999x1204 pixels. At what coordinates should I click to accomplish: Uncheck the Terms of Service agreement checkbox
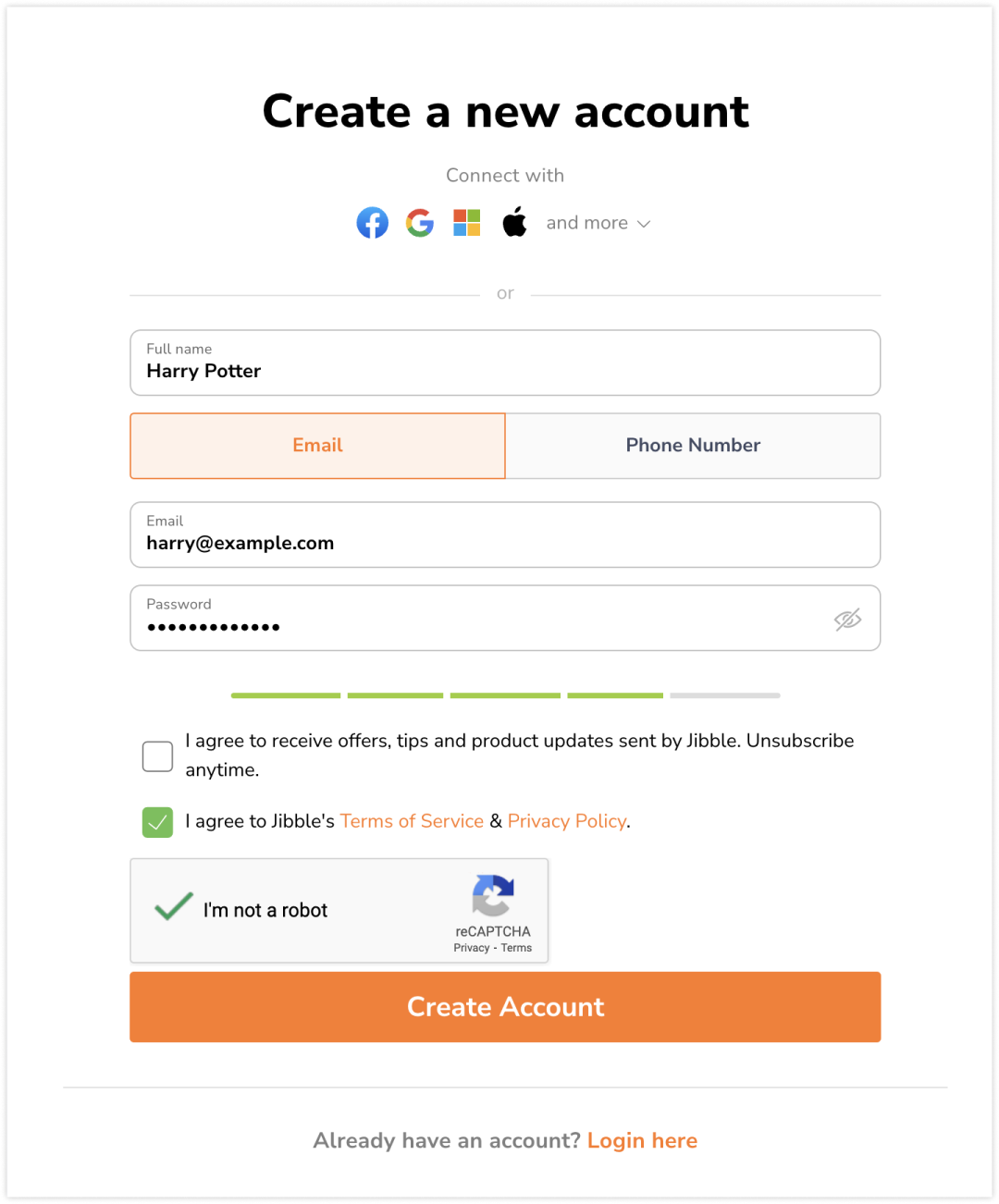pos(158,822)
